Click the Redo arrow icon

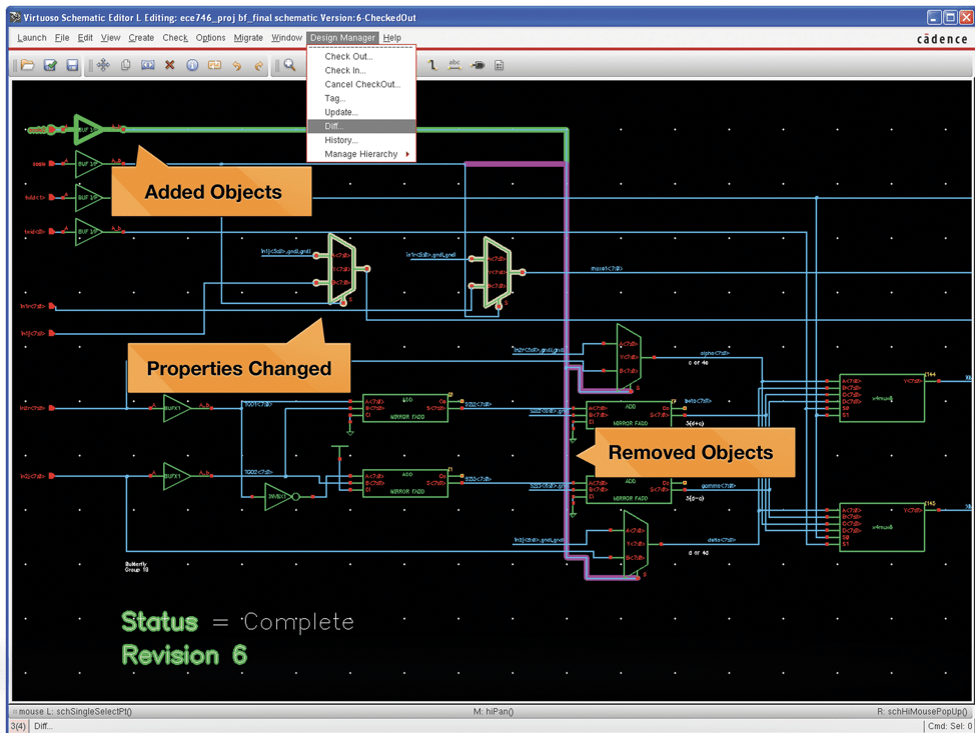coord(259,65)
